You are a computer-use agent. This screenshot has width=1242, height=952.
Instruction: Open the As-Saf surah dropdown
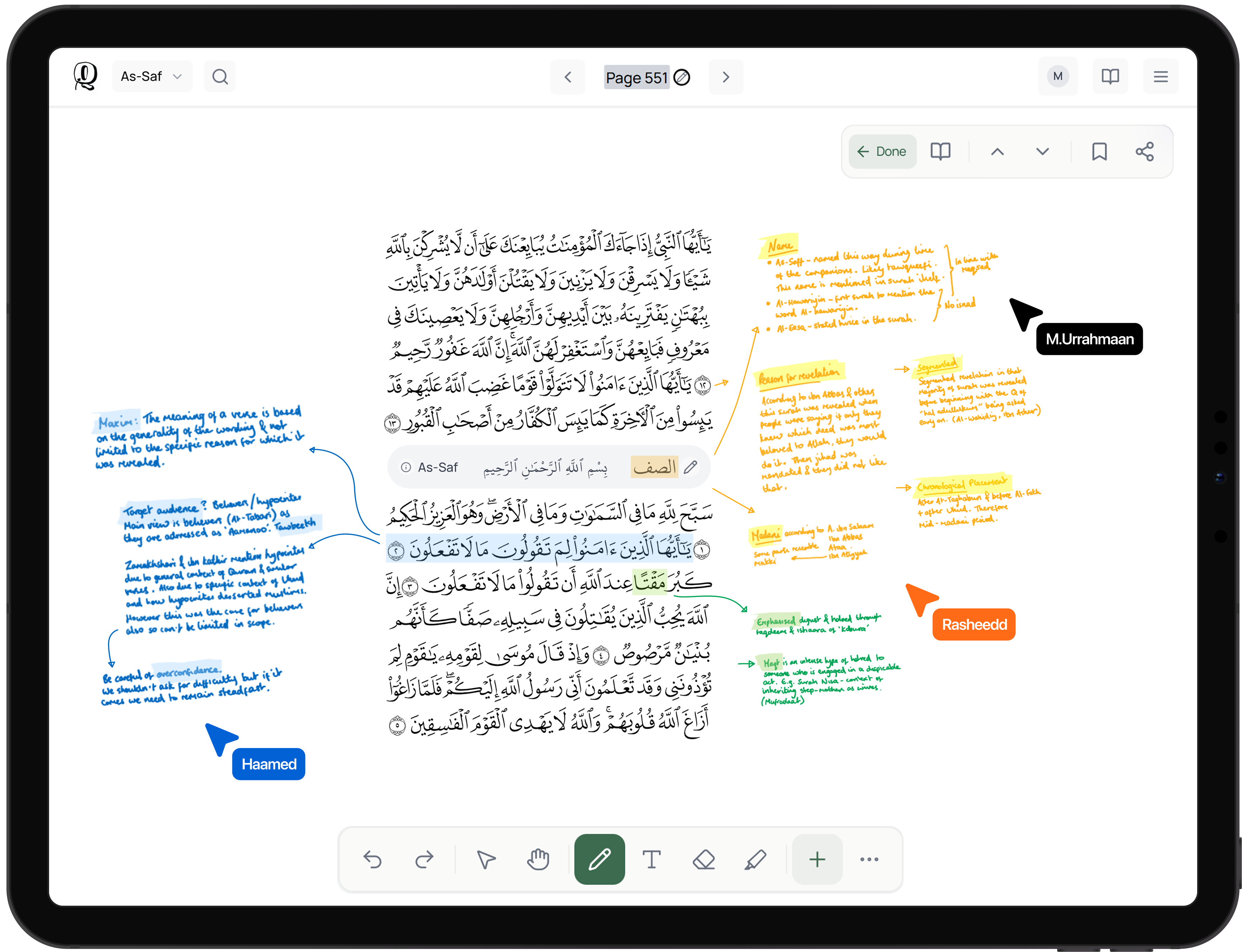click(x=152, y=76)
